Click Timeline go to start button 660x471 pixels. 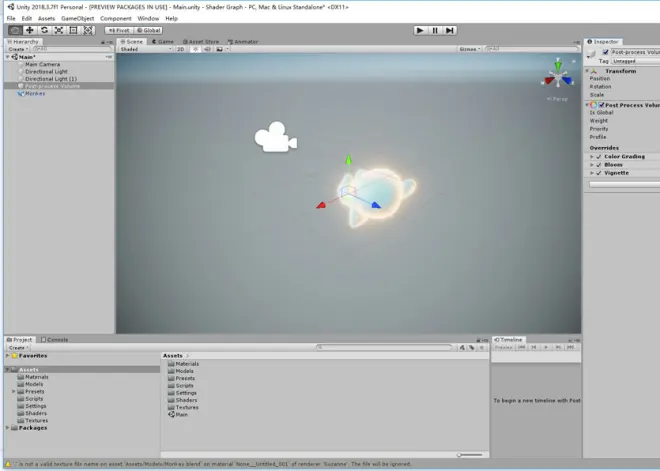click(522, 347)
